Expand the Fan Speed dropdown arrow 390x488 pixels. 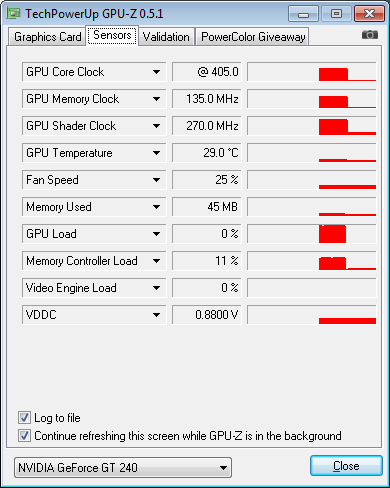click(156, 180)
